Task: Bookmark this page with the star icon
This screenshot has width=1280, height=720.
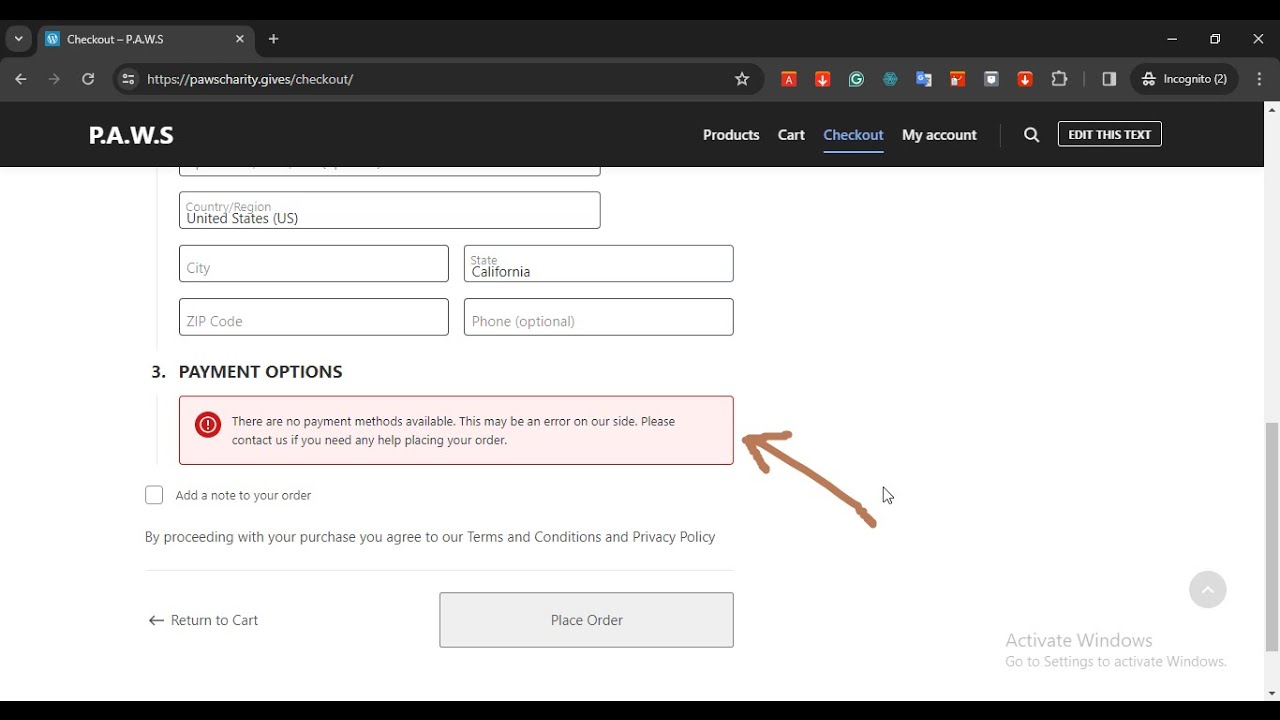Action: 742,79
